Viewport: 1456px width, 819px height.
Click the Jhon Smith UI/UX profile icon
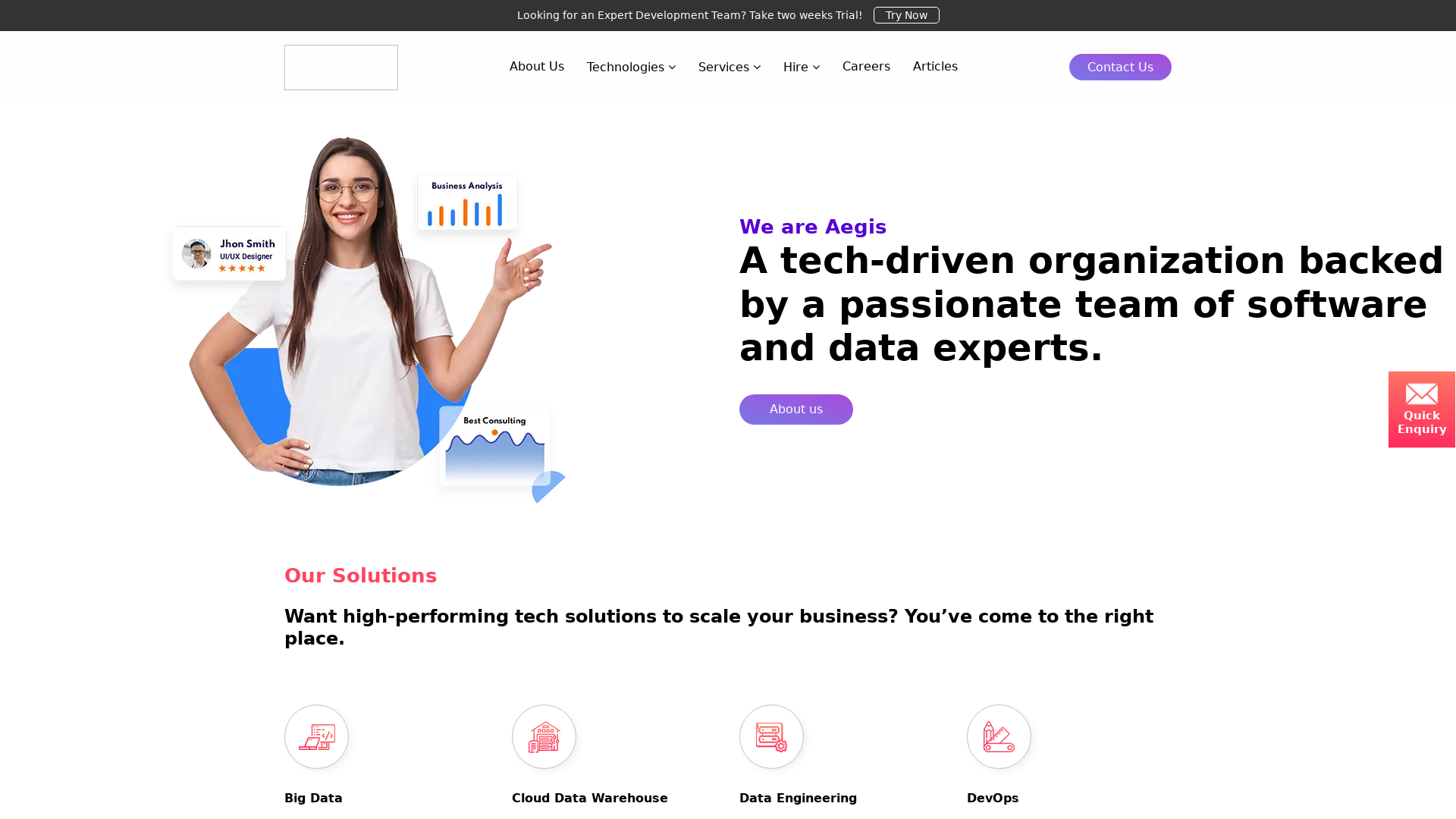196,253
